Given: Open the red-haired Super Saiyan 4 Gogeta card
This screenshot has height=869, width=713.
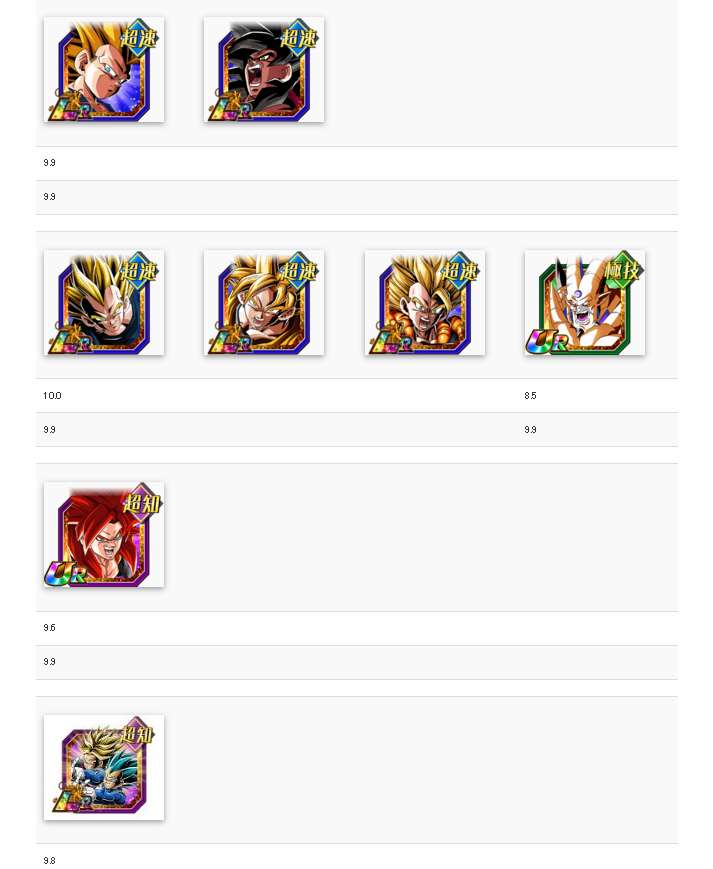Looking at the screenshot, I should click(x=104, y=534).
